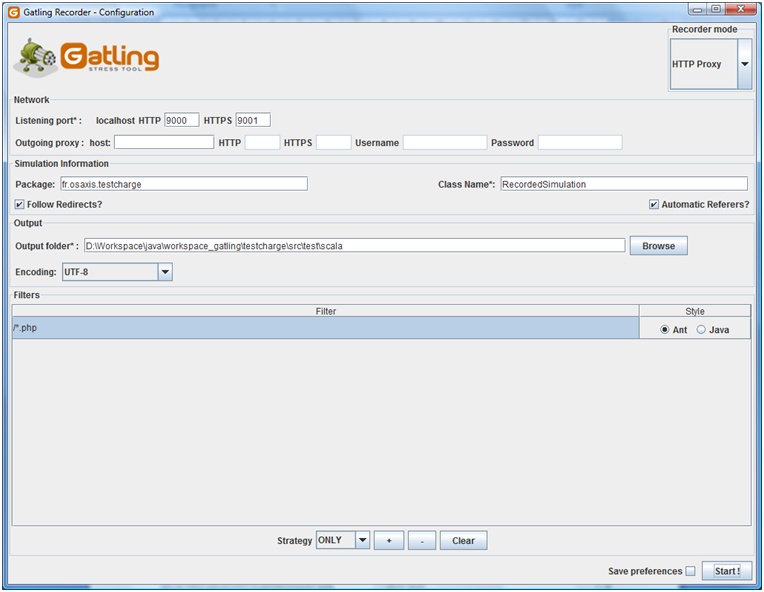The image size is (764, 592).
Task: Click the proxy Username field
Action: click(445, 142)
